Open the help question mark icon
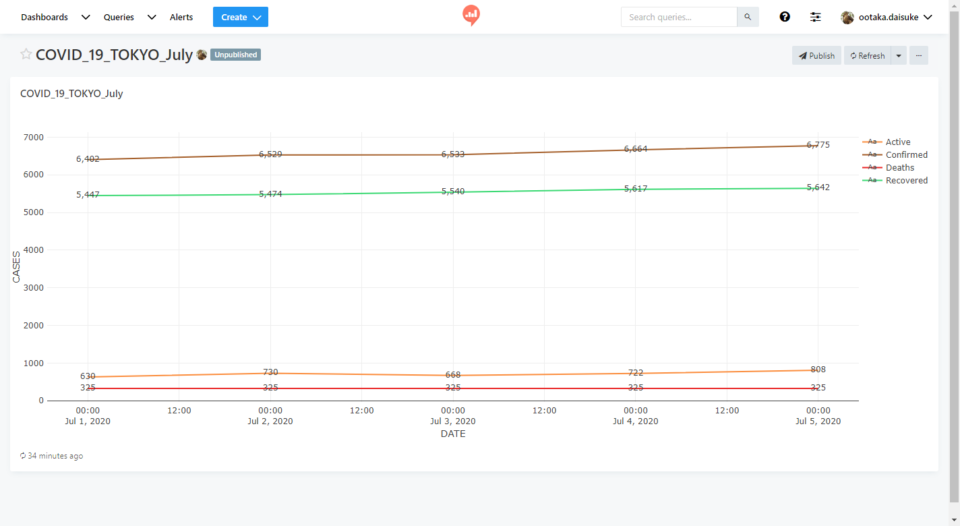Viewport: 960px width, 526px height. (785, 17)
